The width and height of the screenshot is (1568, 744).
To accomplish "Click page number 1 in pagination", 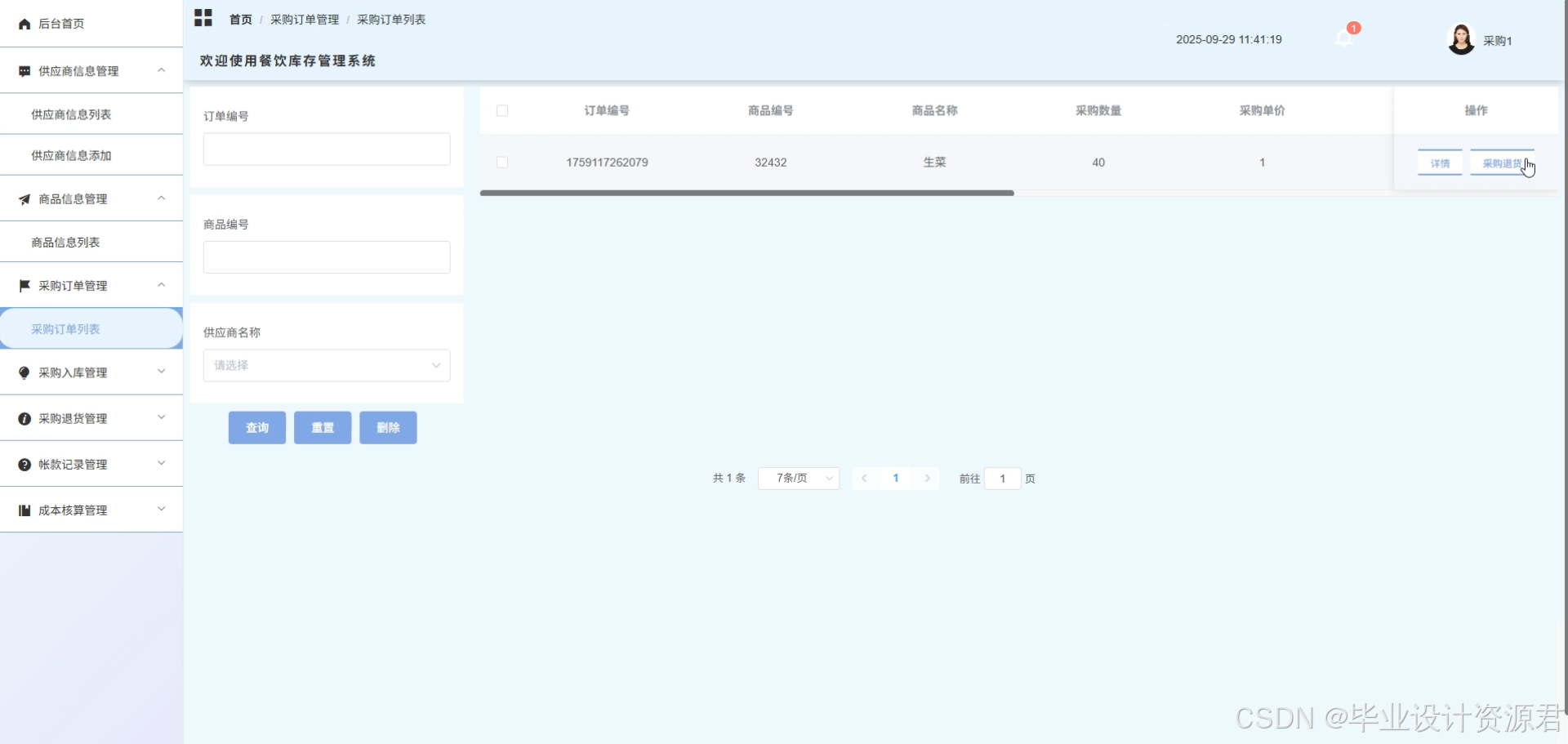I will pyautogui.click(x=896, y=479).
